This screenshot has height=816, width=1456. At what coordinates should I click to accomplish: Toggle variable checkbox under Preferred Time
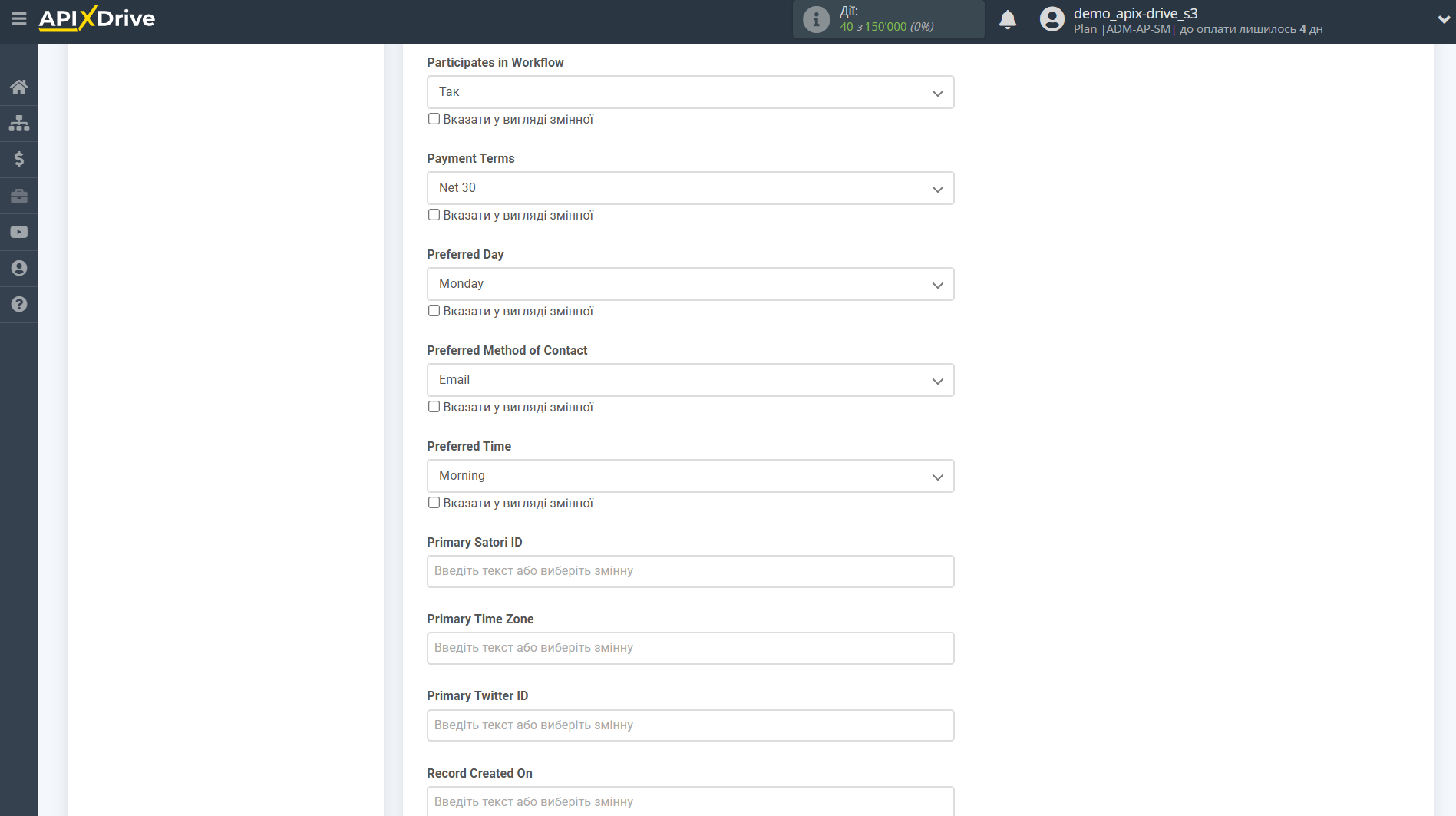coord(434,503)
